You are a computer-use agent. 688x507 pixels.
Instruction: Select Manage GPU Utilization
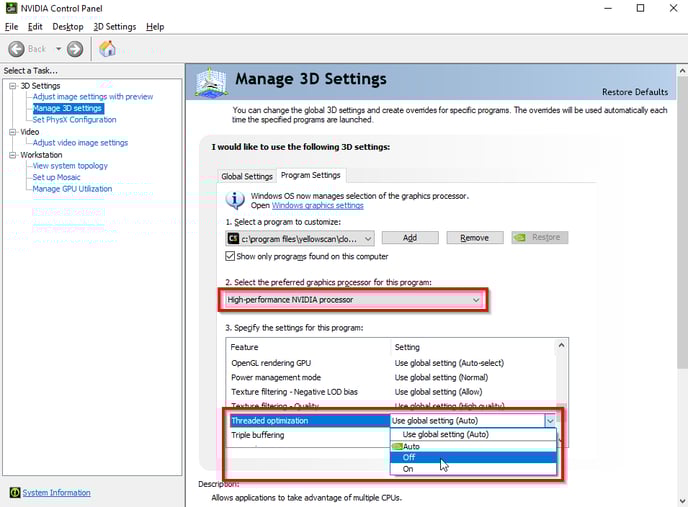(x=72, y=189)
